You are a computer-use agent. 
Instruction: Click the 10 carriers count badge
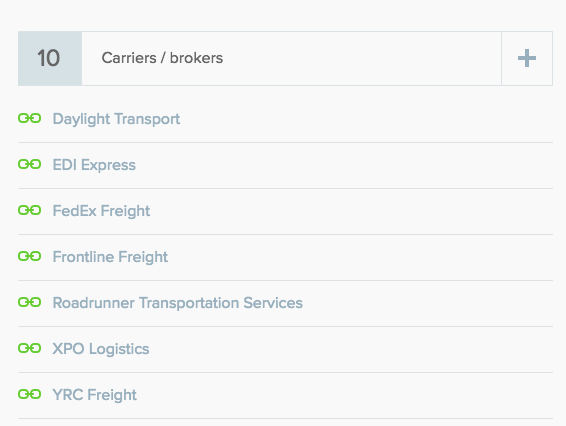click(50, 58)
